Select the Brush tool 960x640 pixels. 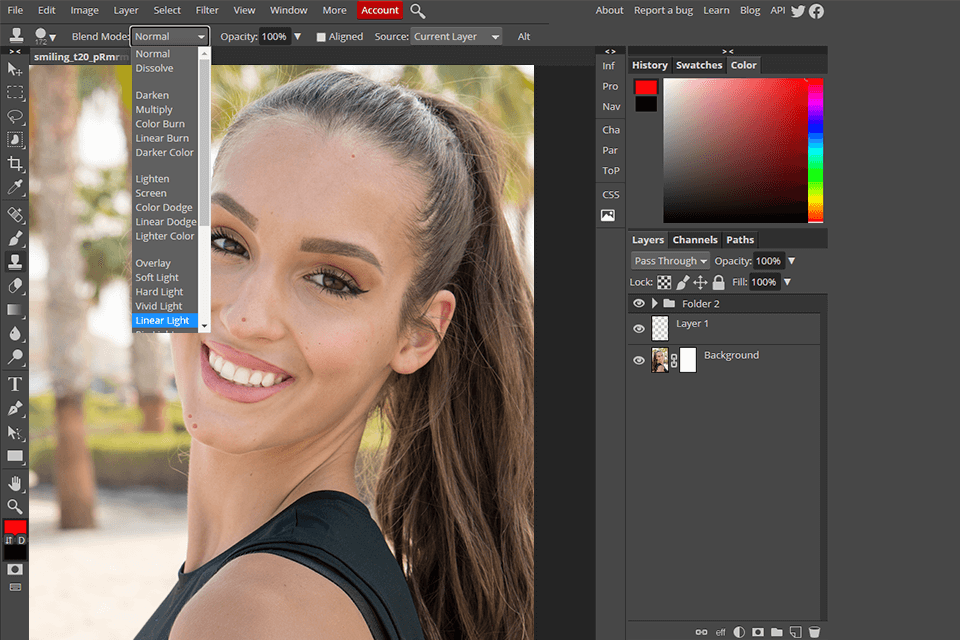[15, 239]
